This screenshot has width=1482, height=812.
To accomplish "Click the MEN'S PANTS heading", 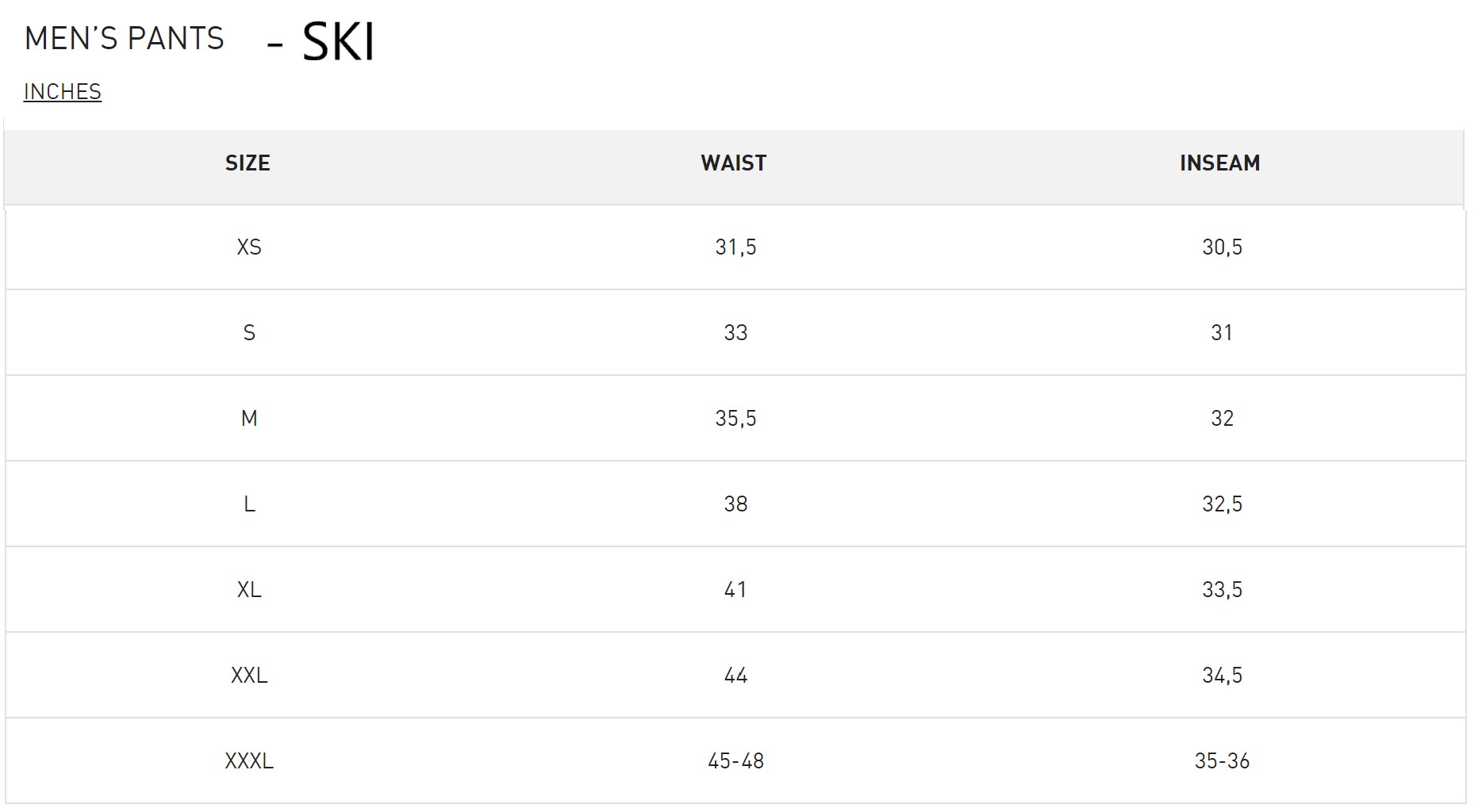I will [125, 39].
